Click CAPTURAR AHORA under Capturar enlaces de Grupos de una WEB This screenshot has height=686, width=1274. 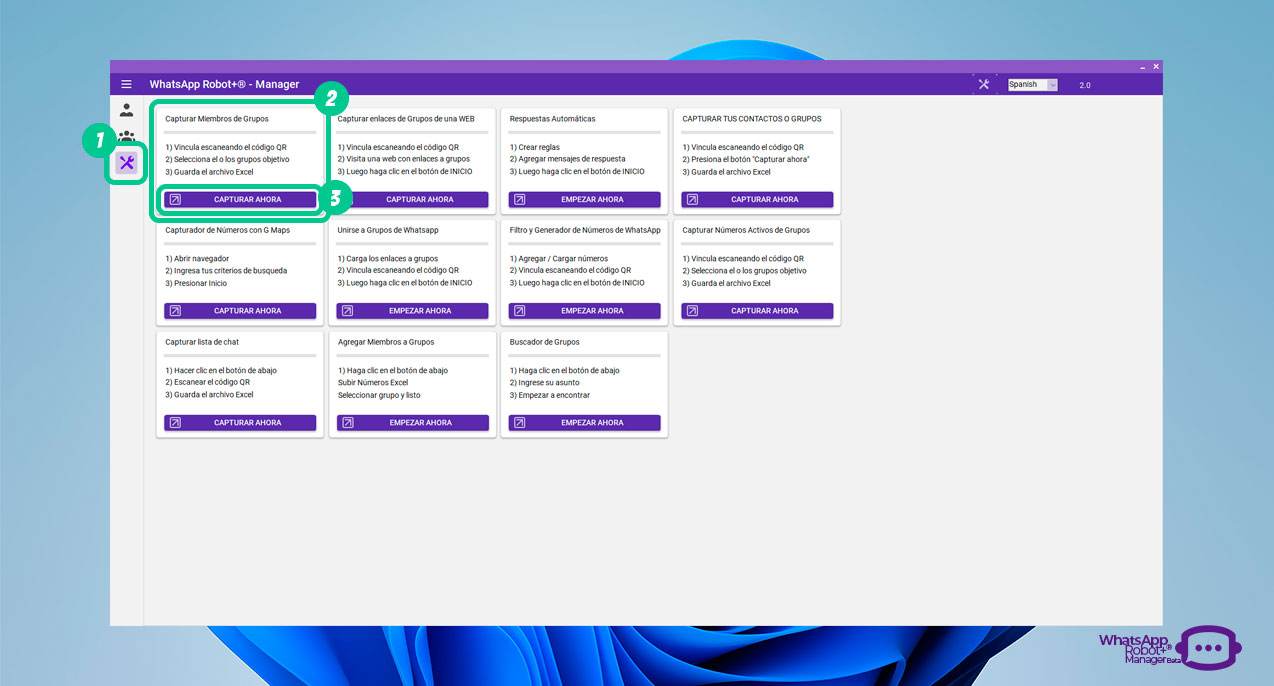pos(412,199)
